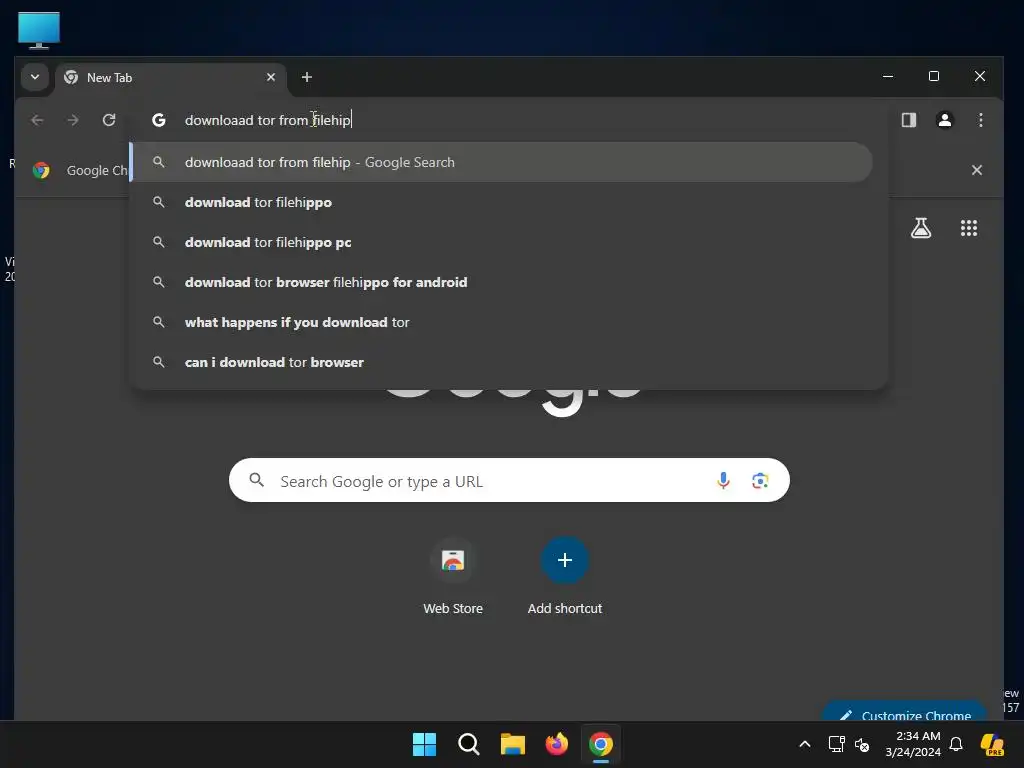Open a new tab with plus button

point(306,77)
